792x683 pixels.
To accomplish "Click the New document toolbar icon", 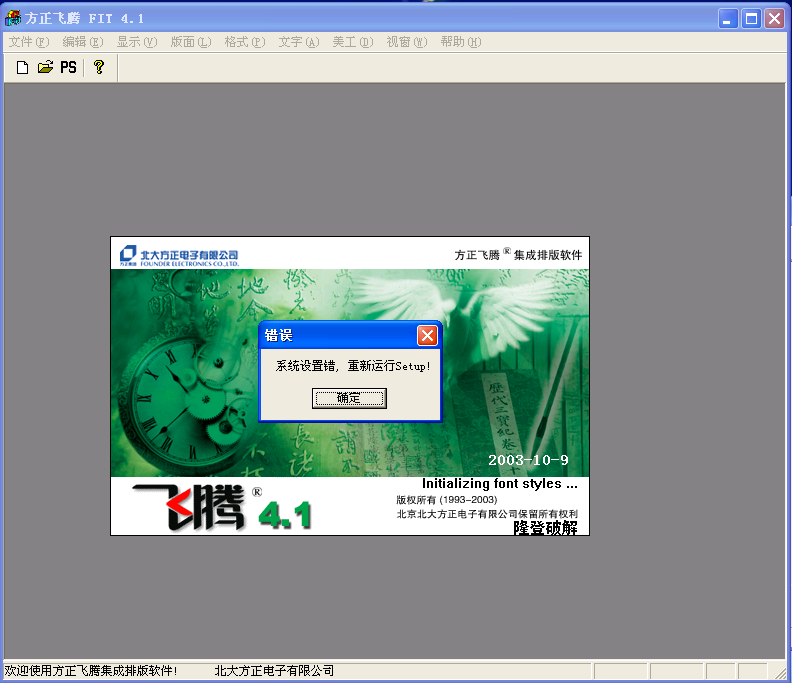I will pos(22,67).
